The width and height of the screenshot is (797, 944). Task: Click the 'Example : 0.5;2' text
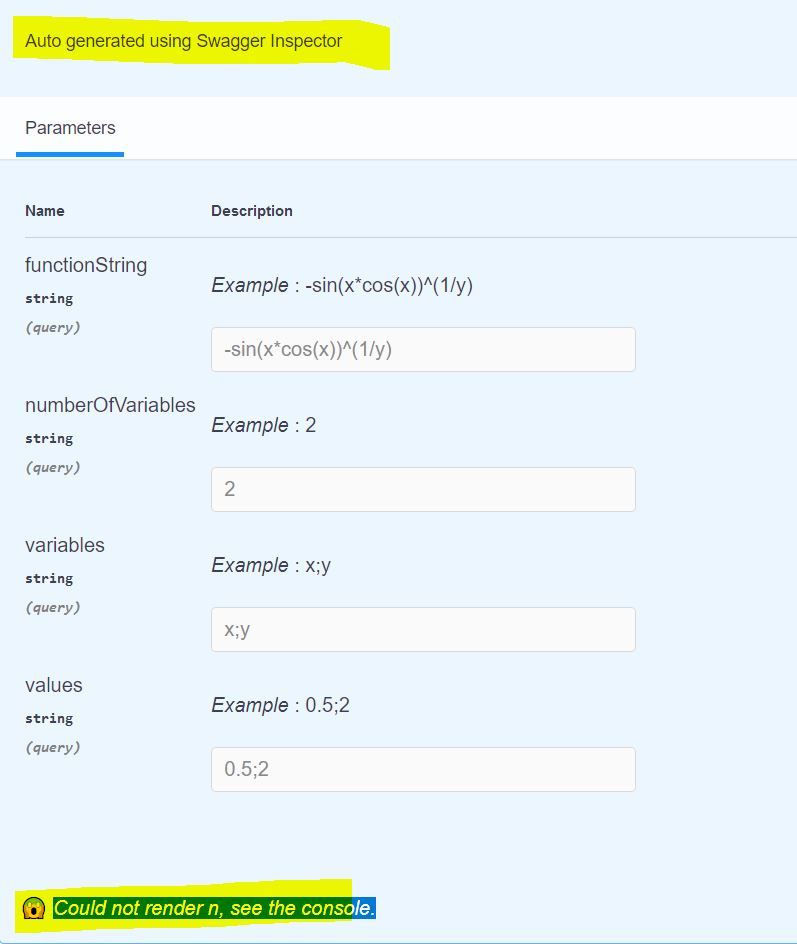[x=281, y=705]
